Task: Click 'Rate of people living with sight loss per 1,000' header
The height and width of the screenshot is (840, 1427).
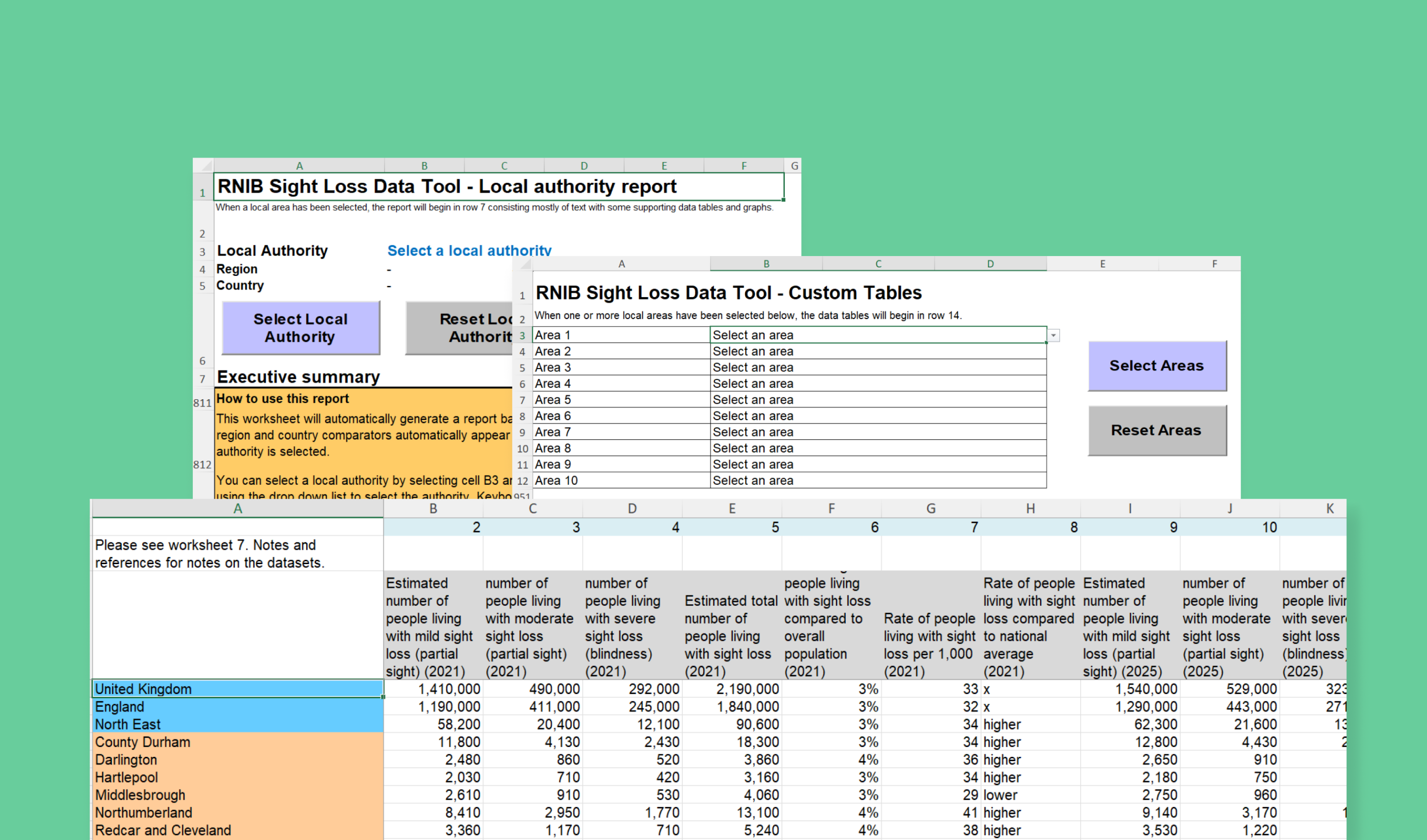Action: pos(932,625)
